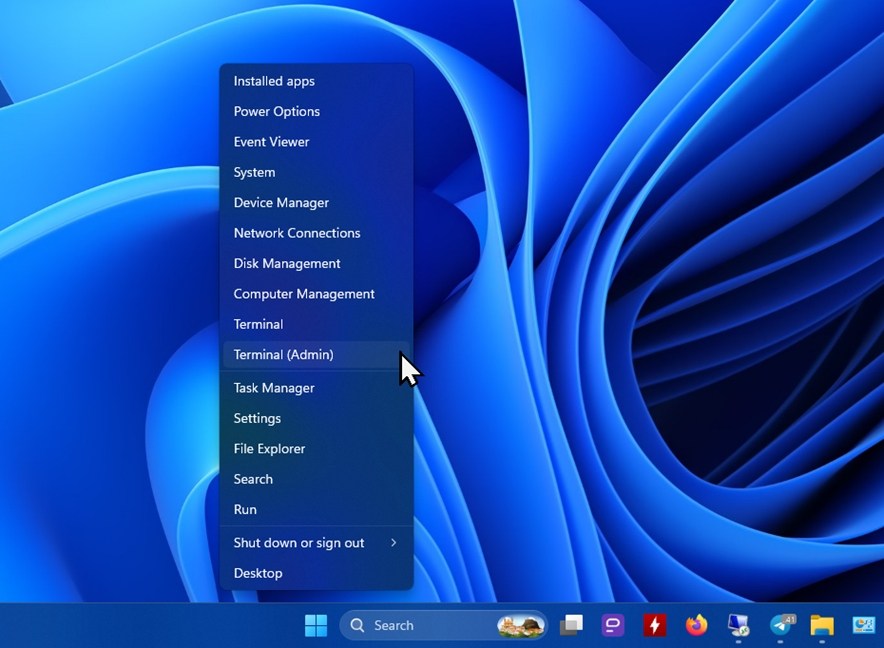Open the Run dialog entry
The width and height of the screenshot is (884, 648).
pos(316,510)
